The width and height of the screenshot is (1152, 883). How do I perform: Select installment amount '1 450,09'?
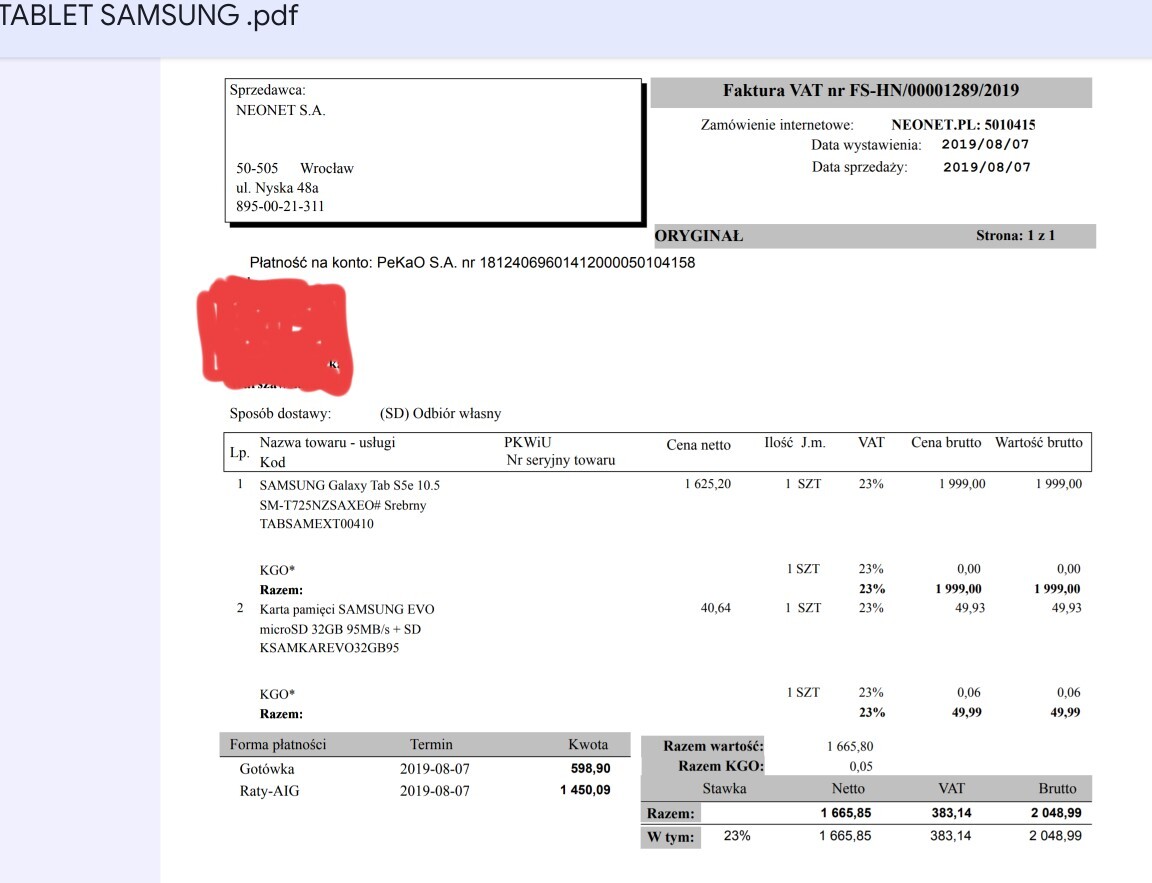[585, 790]
